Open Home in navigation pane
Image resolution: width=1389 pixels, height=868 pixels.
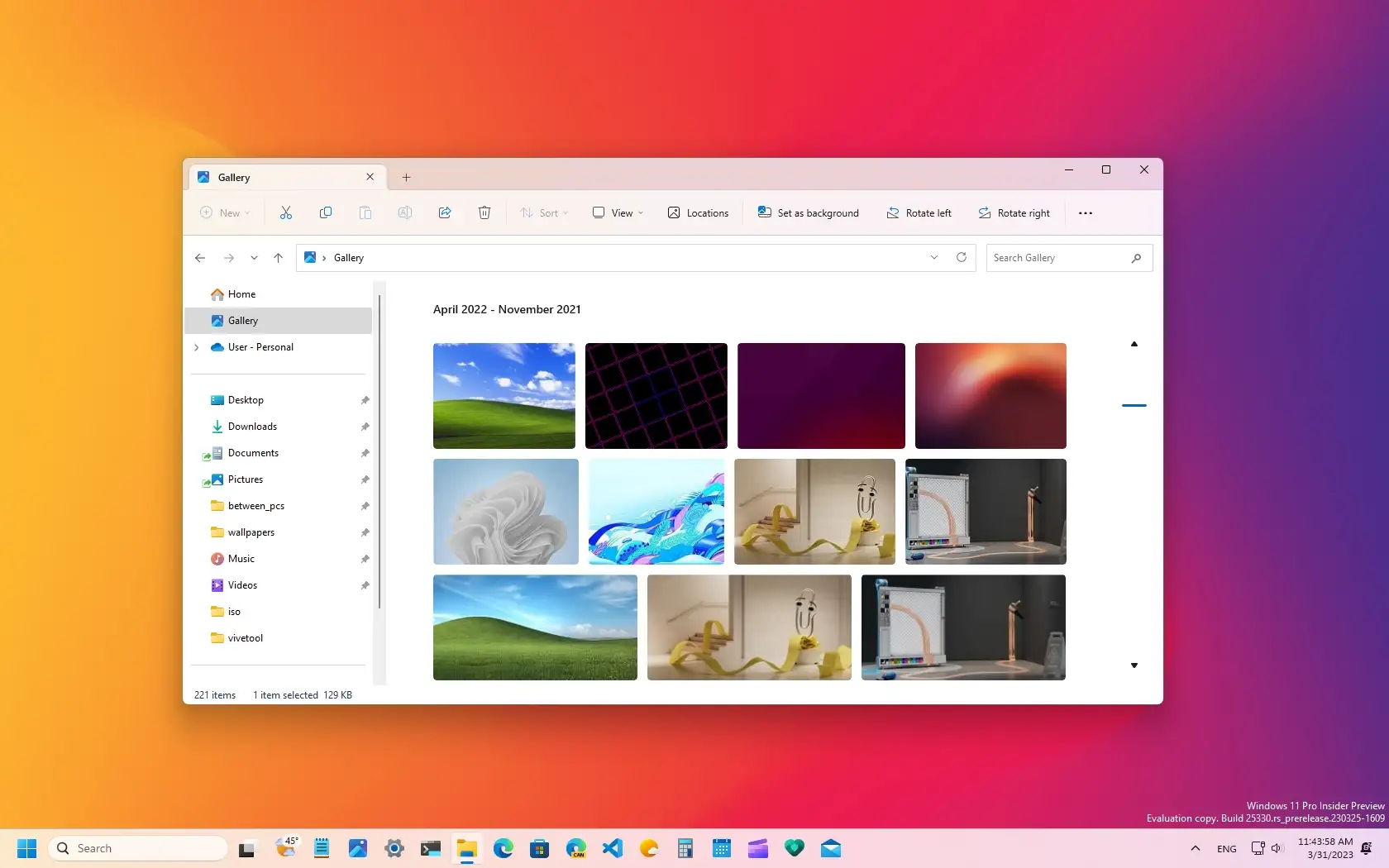(x=279, y=294)
